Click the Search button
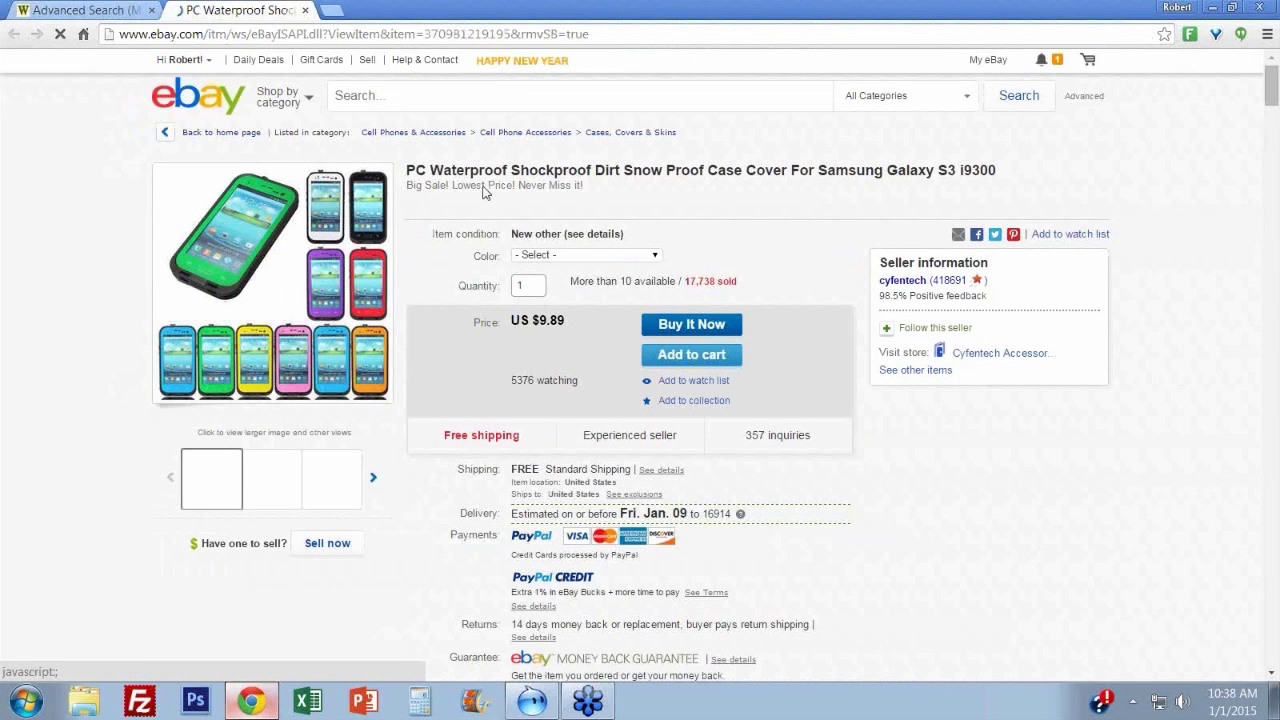The height and width of the screenshot is (720, 1280). point(1019,96)
